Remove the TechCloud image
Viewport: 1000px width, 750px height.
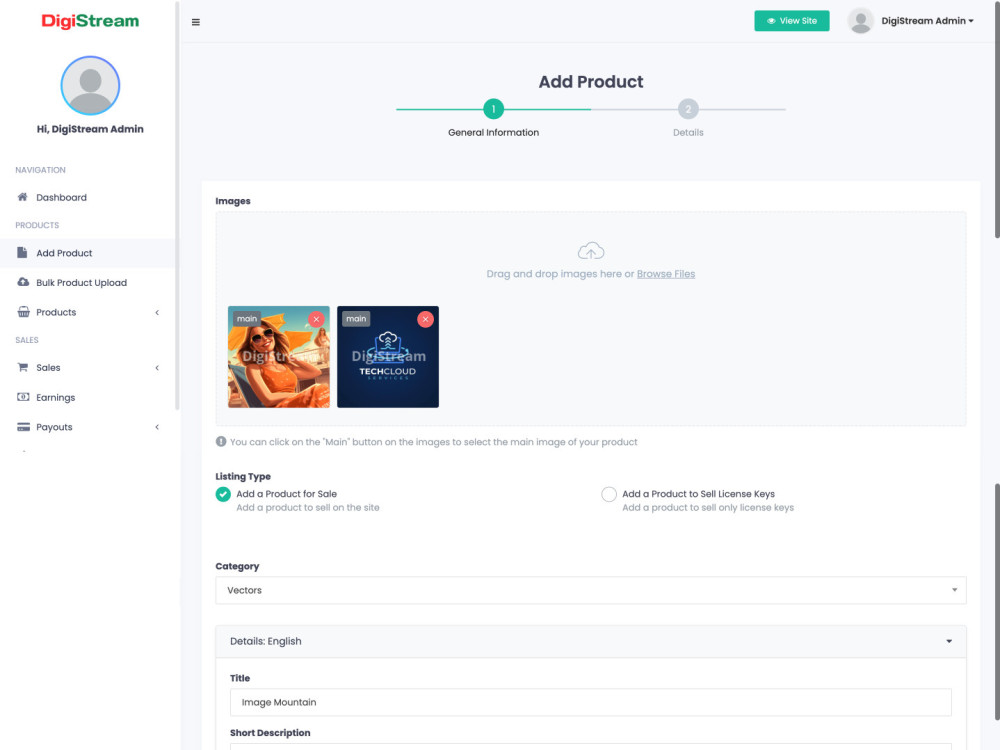425,319
